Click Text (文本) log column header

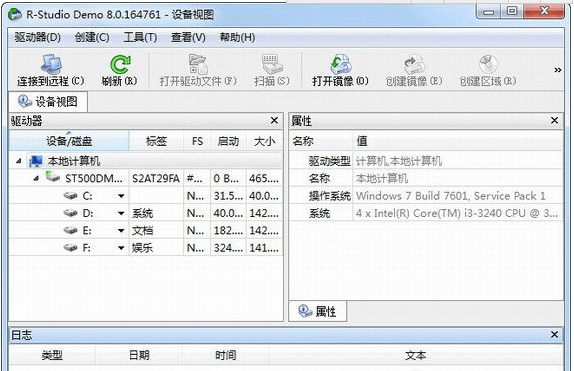[x=415, y=355]
